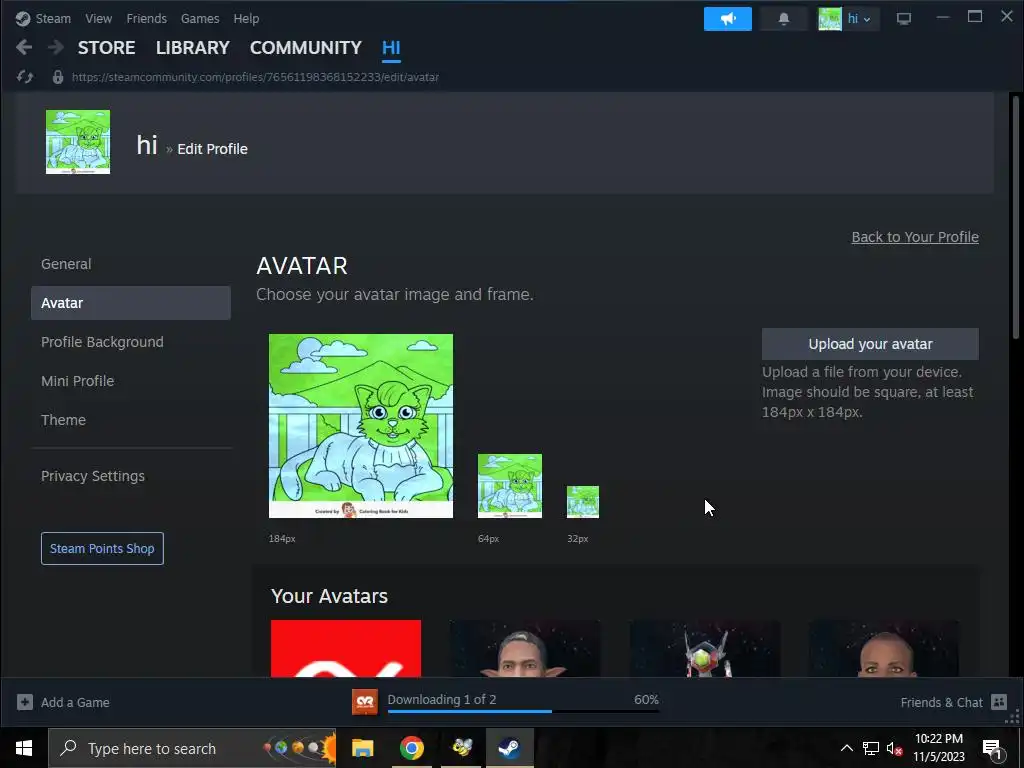Show hidden system tray icons
The width and height of the screenshot is (1024, 768).
tap(846, 748)
